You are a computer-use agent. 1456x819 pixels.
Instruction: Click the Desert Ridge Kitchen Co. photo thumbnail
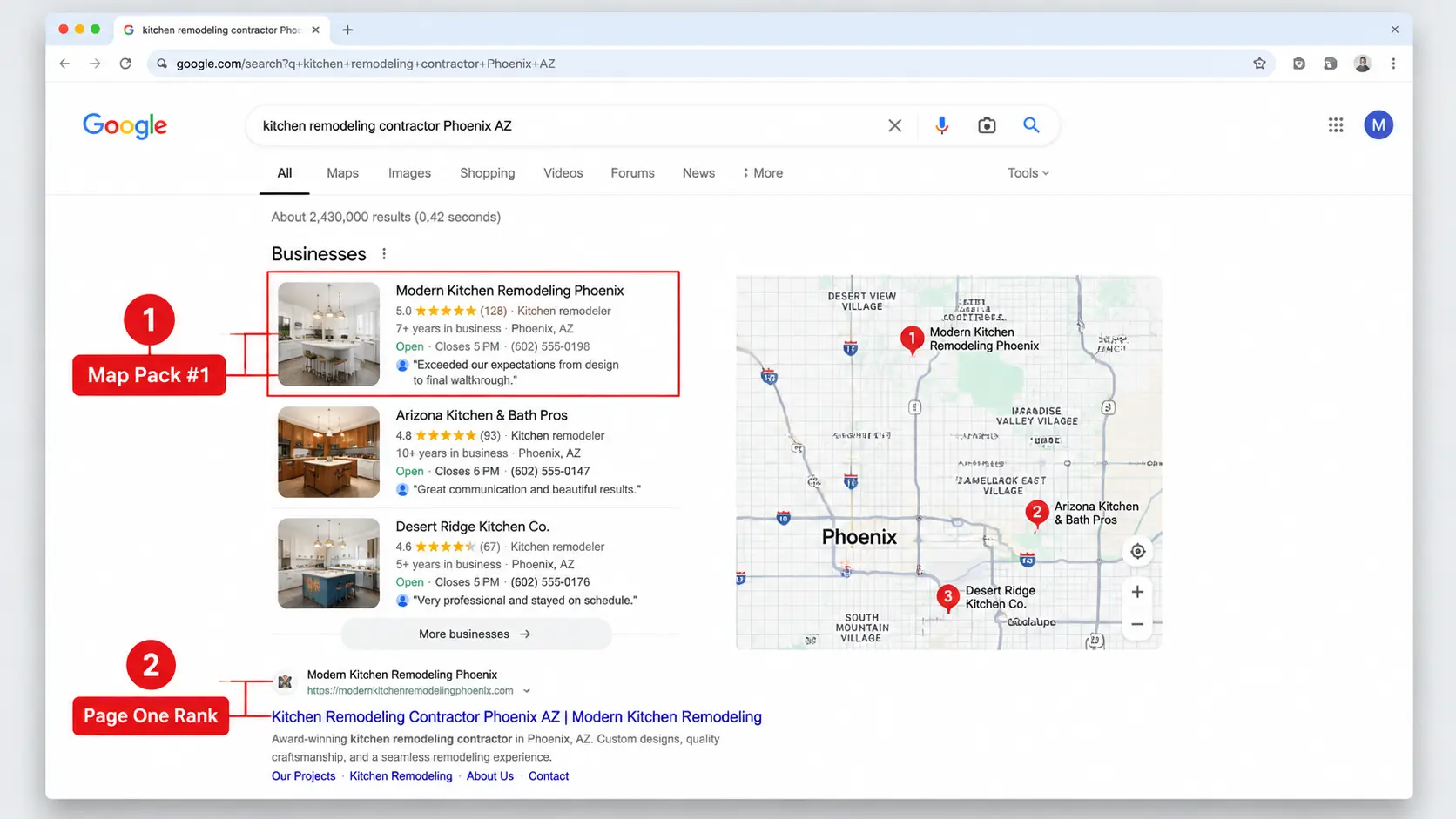coord(328,563)
